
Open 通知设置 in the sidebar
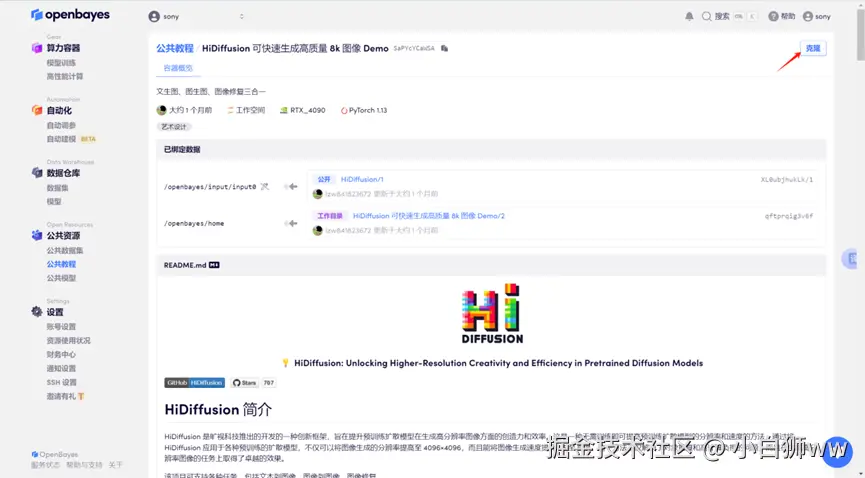(61, 368)
